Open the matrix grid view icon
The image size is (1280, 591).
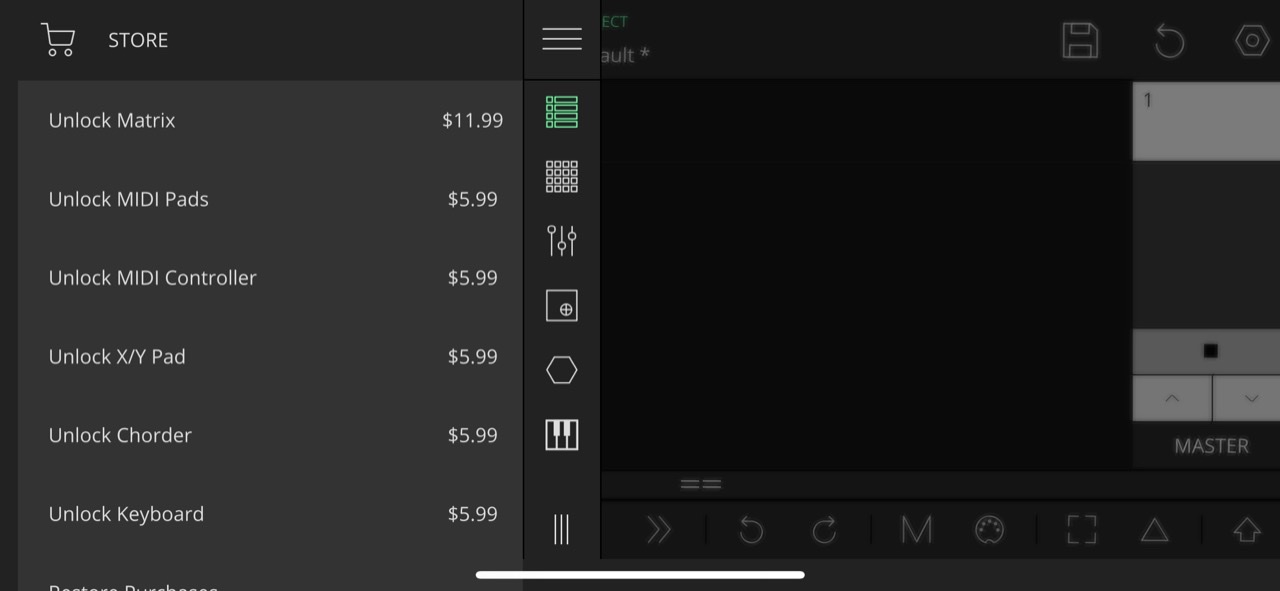562,177
